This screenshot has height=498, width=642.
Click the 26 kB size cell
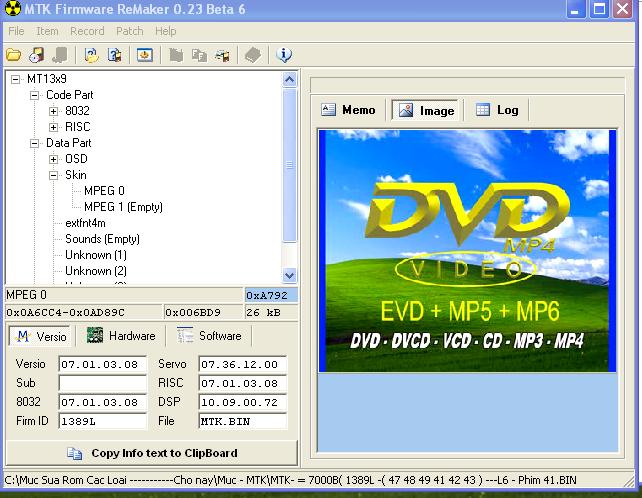[x=271, y=312]
